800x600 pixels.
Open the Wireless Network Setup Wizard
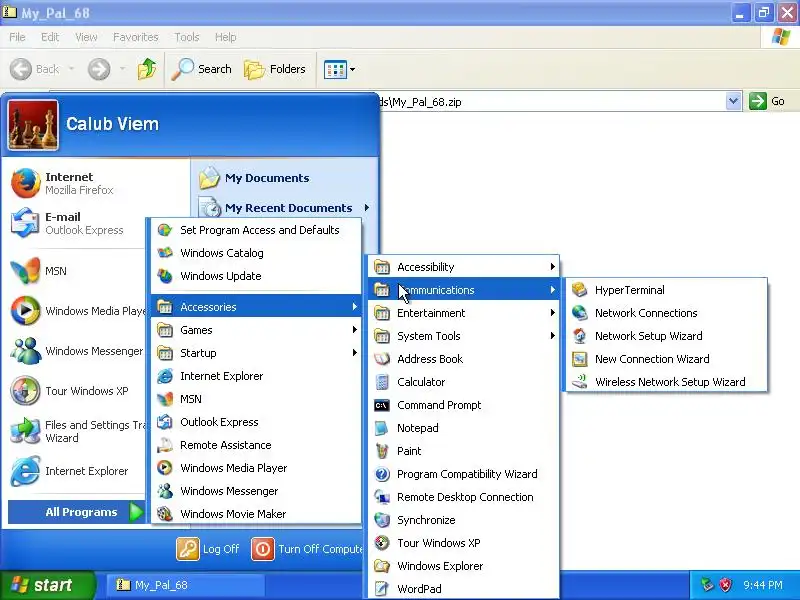(x=666, y=382)
